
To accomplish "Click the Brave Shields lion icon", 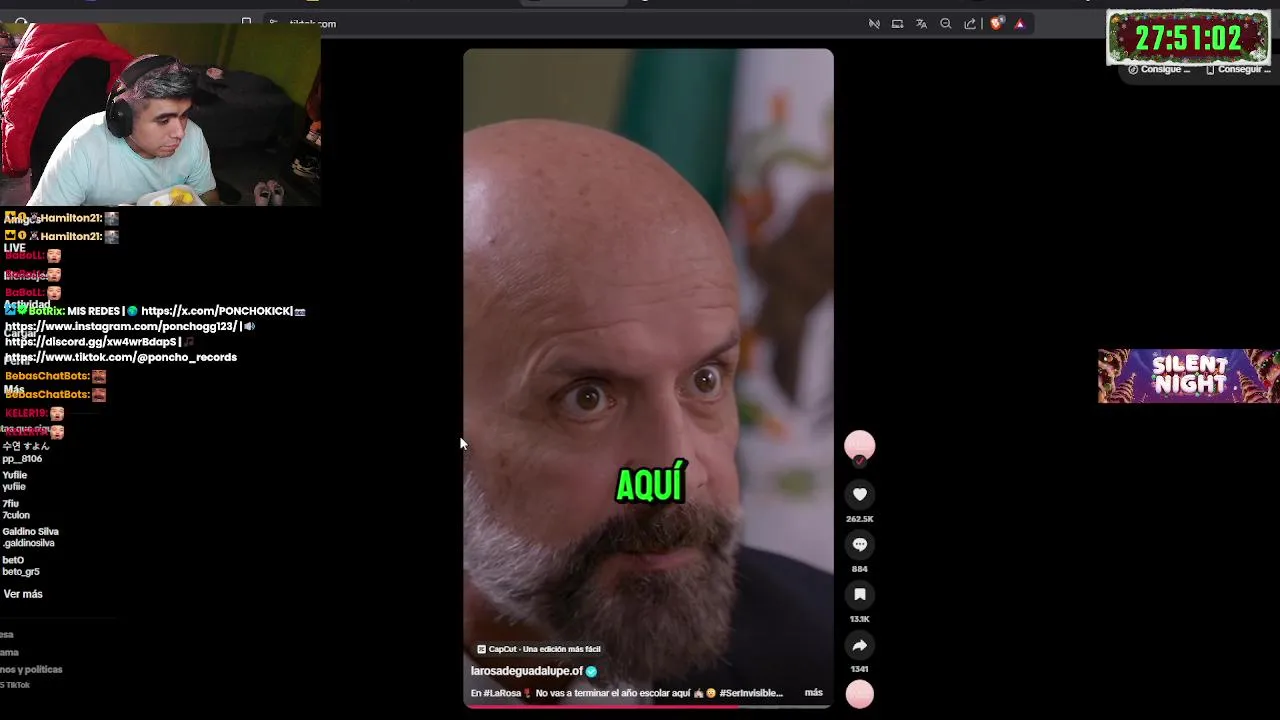I will coord(996,23).
